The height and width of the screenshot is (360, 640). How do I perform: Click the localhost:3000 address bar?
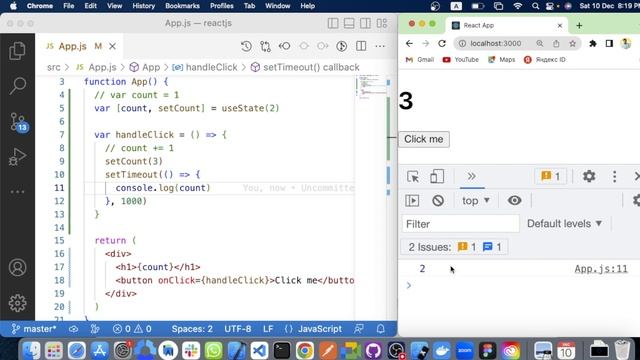point(496,43)
